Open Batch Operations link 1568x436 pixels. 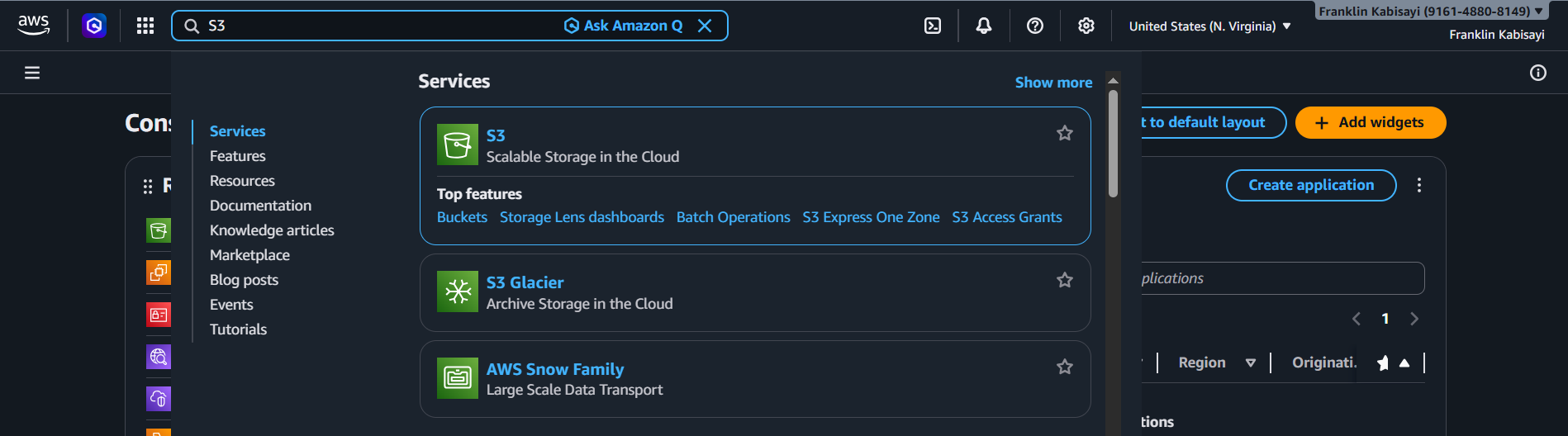(x=733, y=217)
